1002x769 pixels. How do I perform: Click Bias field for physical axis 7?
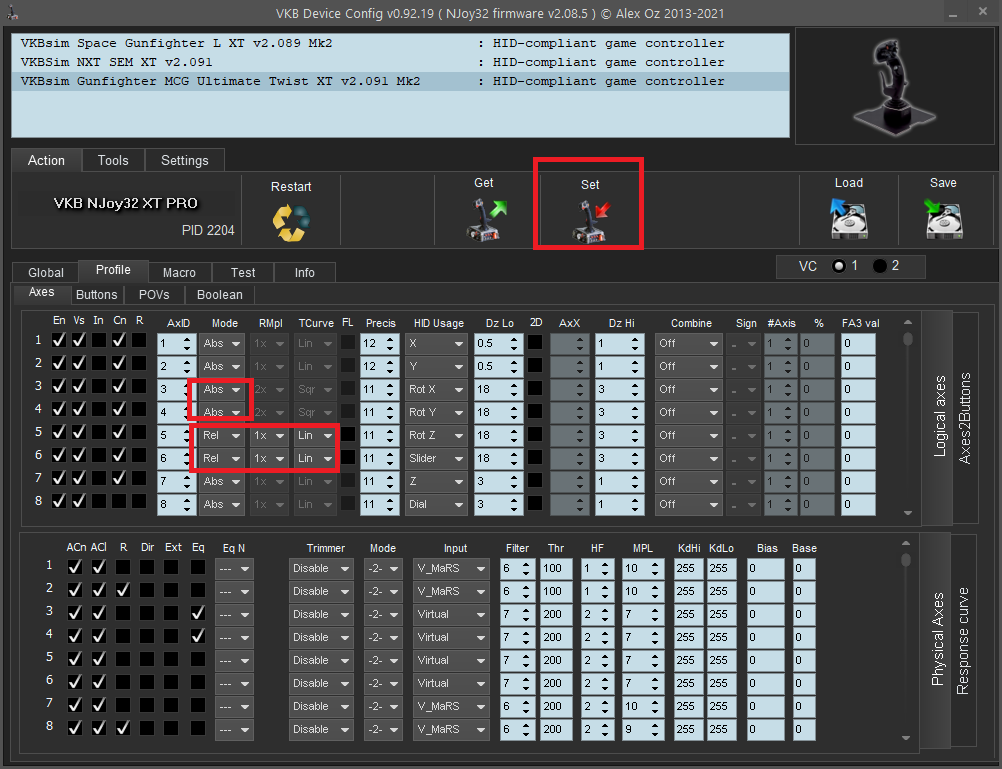[x=765, y=706]
